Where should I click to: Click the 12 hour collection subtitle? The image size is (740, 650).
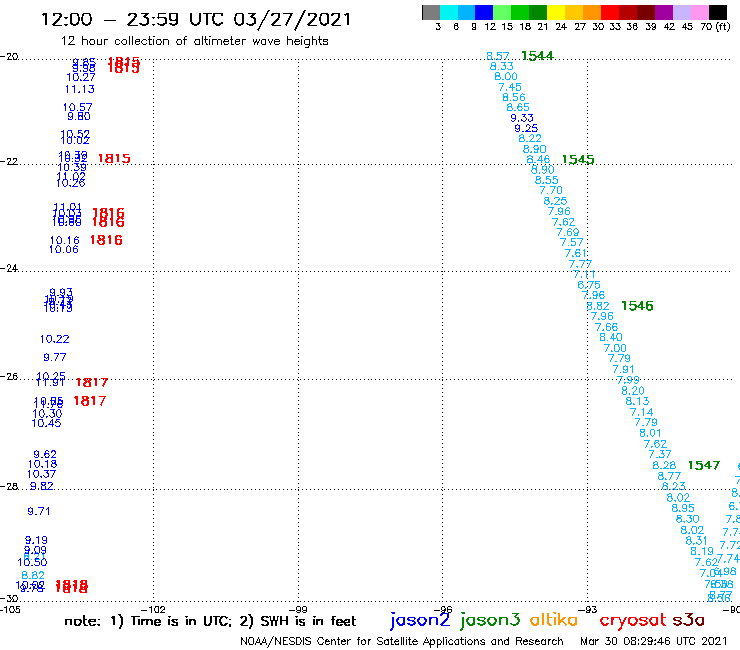194,41
